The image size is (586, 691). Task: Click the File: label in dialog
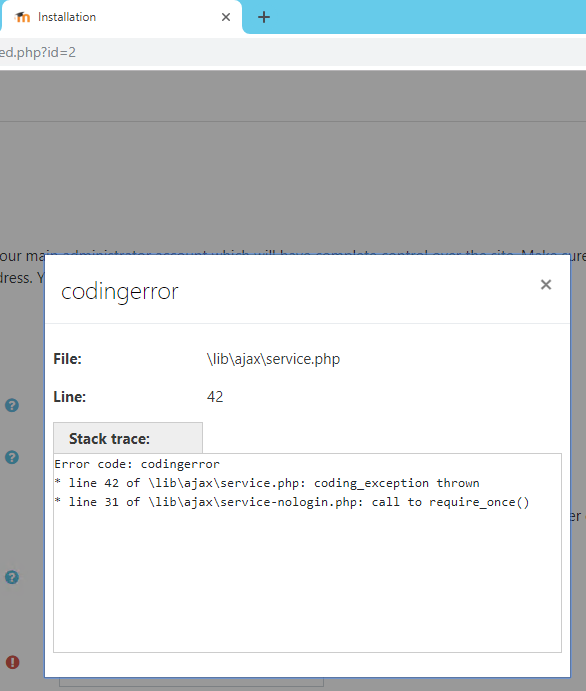tap(67, 359)
